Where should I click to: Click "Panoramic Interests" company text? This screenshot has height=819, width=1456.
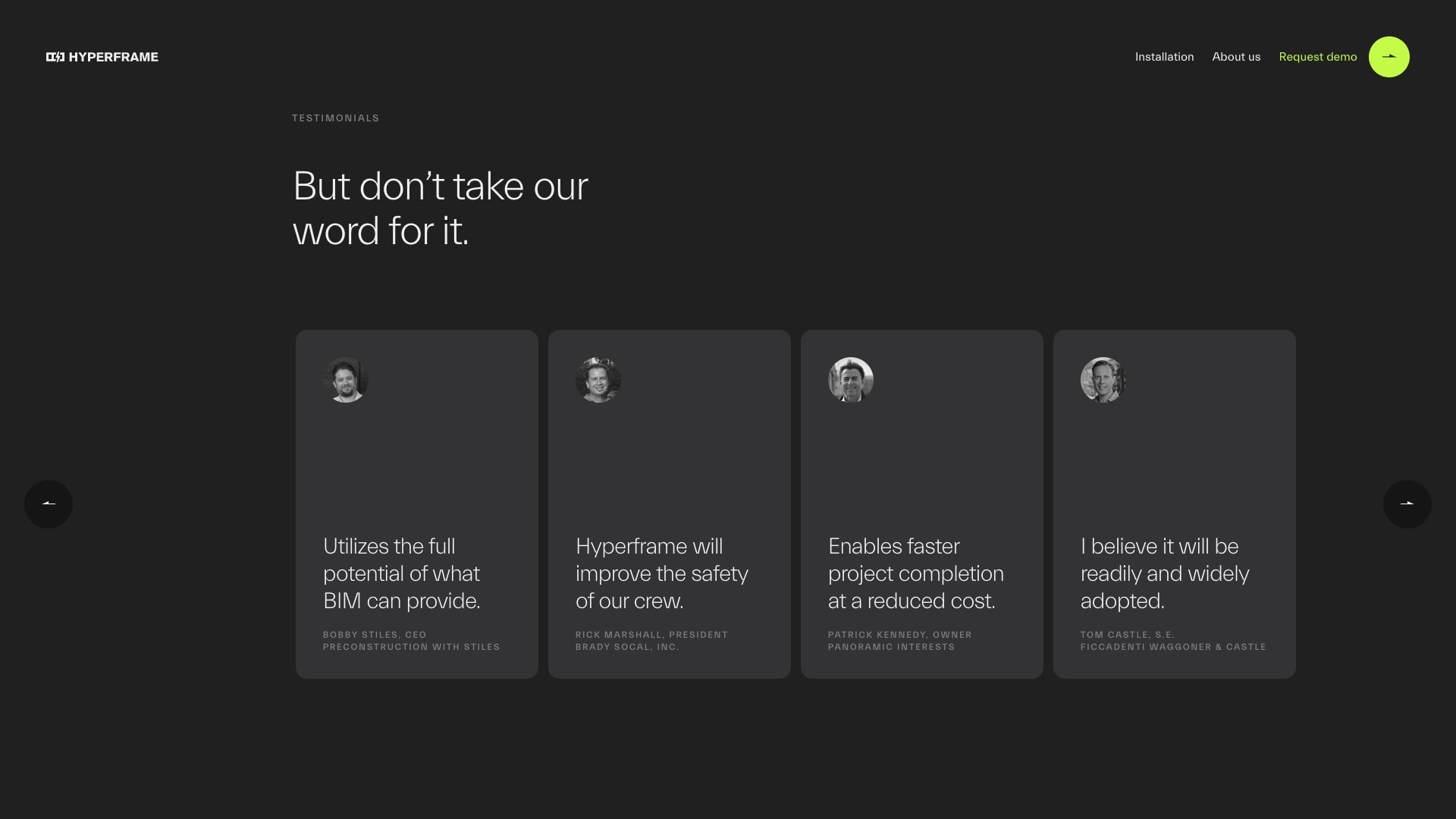(891, 647)
